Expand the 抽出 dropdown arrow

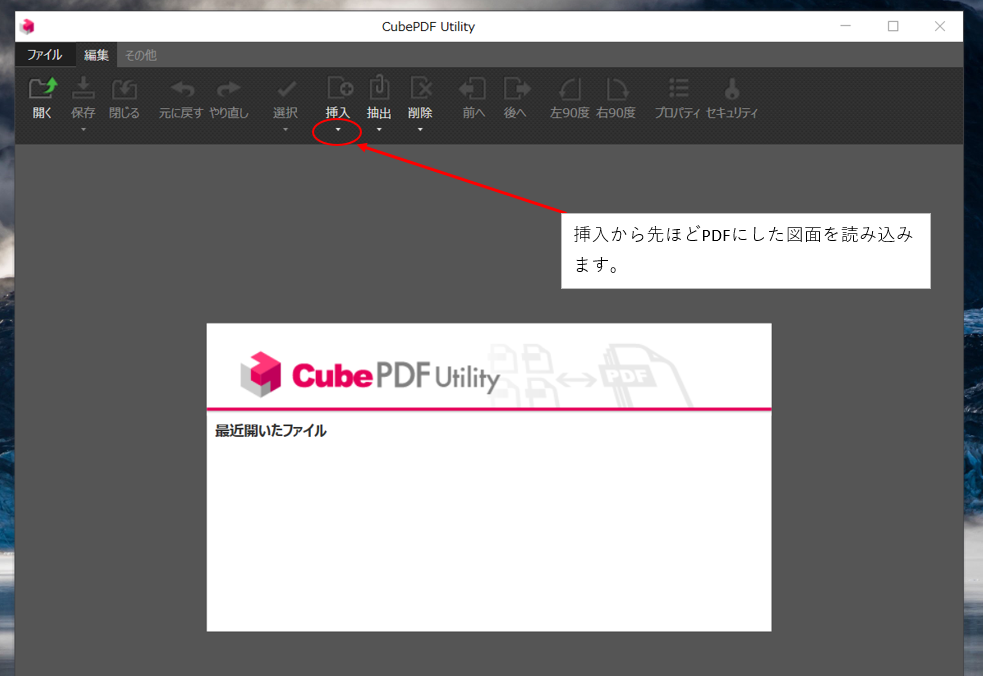click(379, 130)
